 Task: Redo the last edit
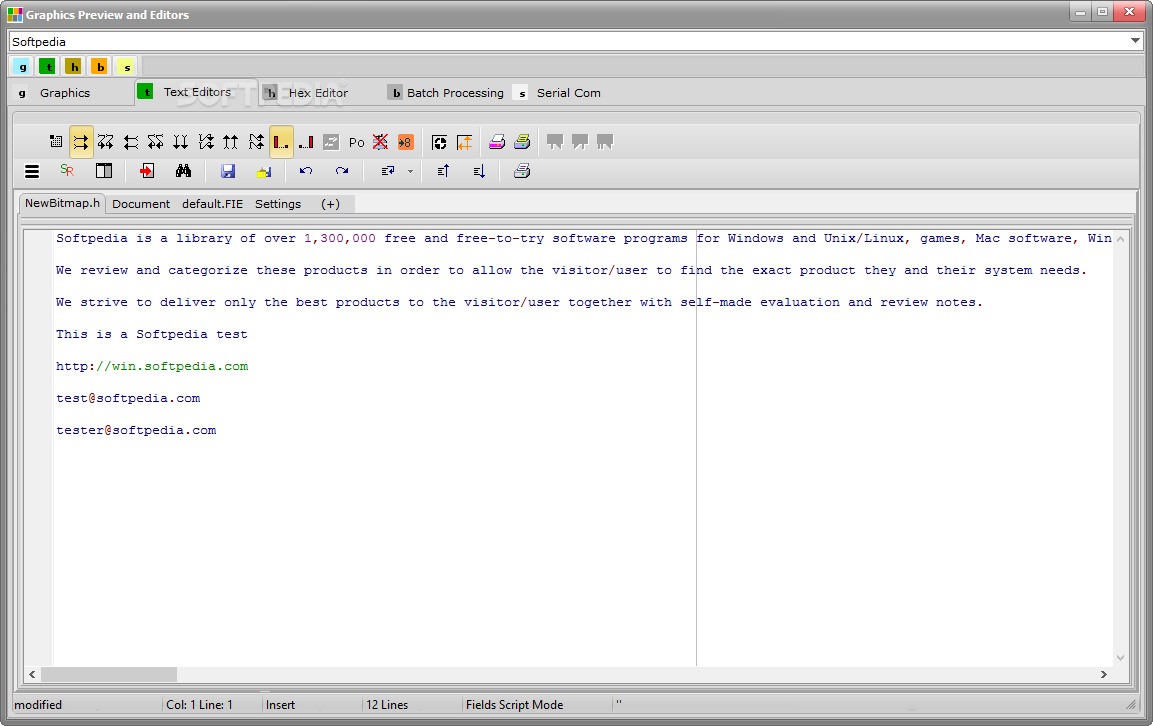[342, 171]
